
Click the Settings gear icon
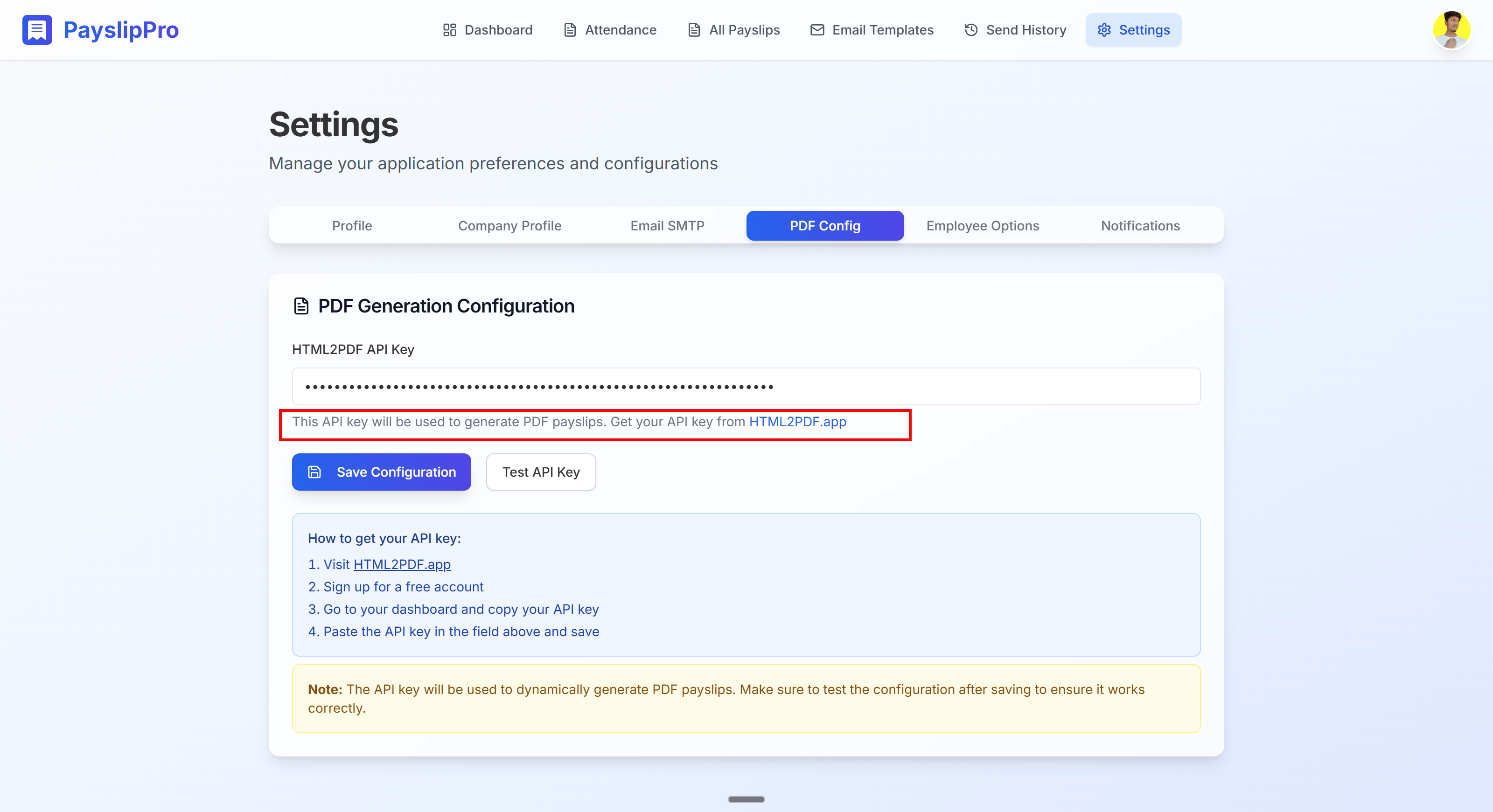[1104, 30]
